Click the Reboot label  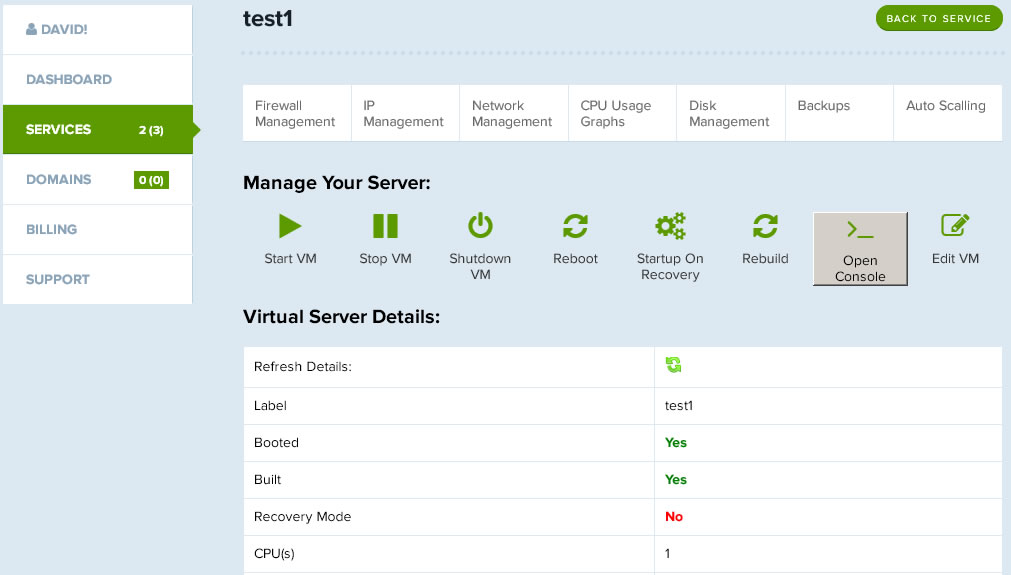575,258
